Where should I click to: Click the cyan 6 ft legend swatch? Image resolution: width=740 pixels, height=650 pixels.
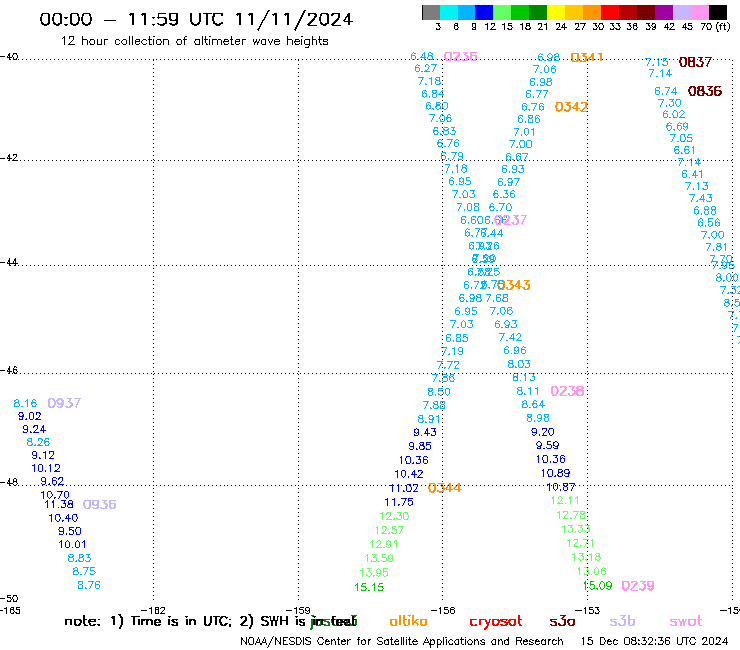[449, 12]
